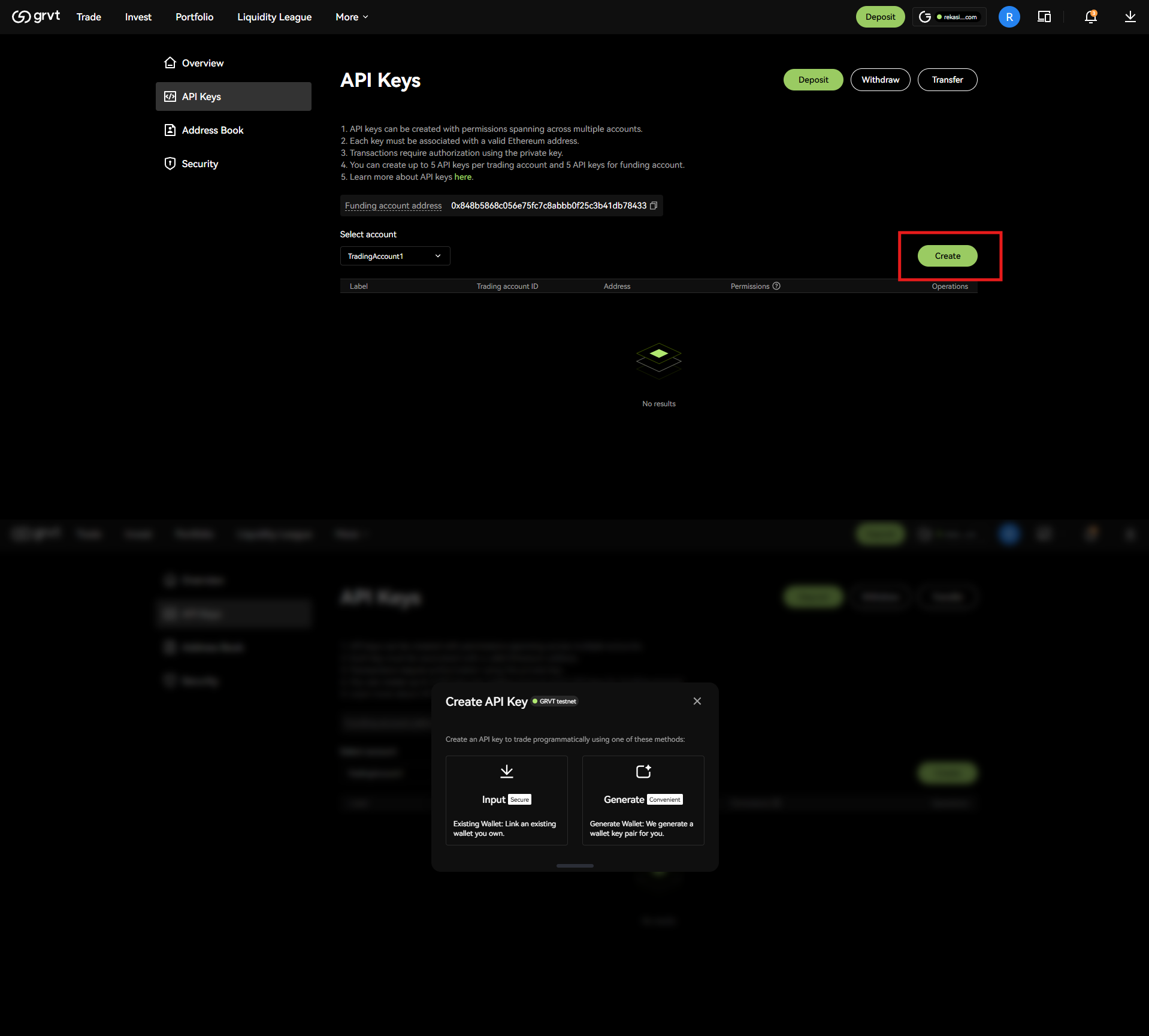
Task: Copy the funding account address
Action: [654, 206]
